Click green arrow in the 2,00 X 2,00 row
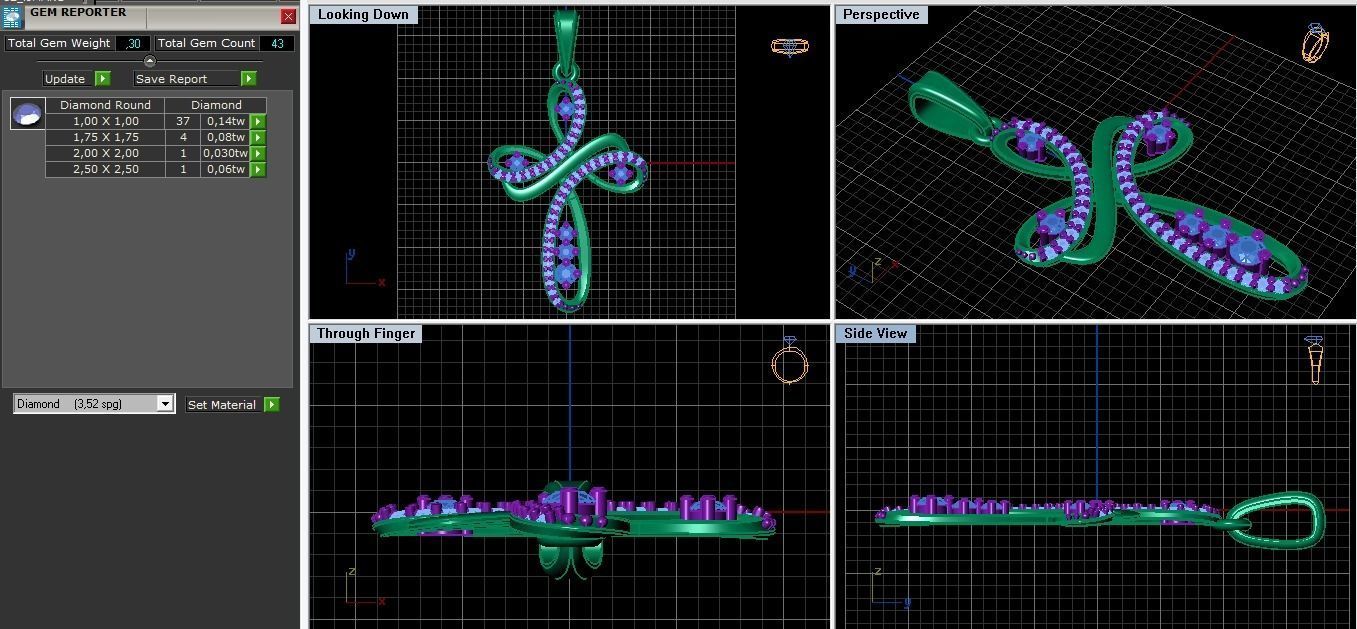Screen dimensions: 1357x629 (258, 153)
